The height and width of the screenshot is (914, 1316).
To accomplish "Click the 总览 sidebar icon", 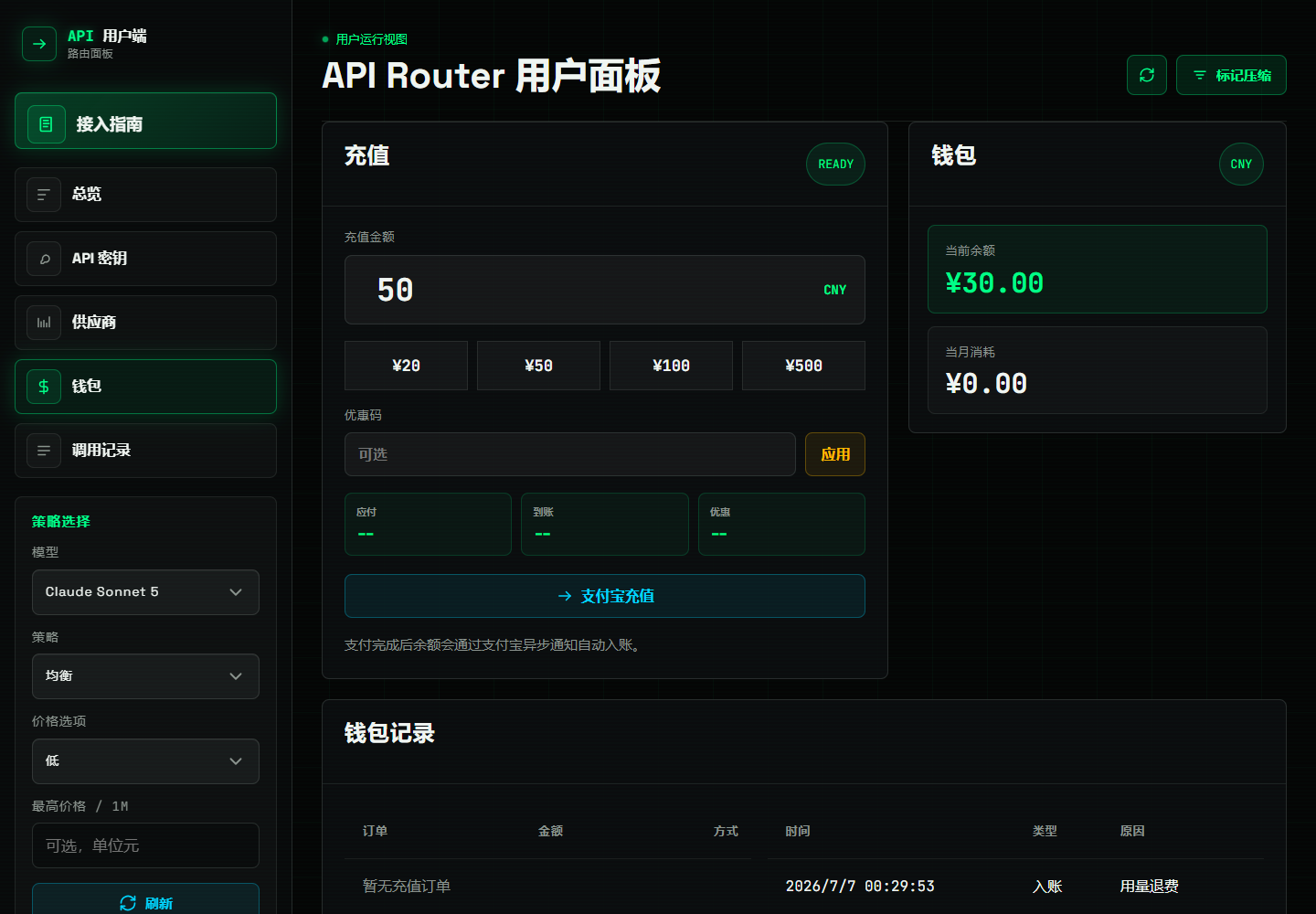I will pos(44,195).
